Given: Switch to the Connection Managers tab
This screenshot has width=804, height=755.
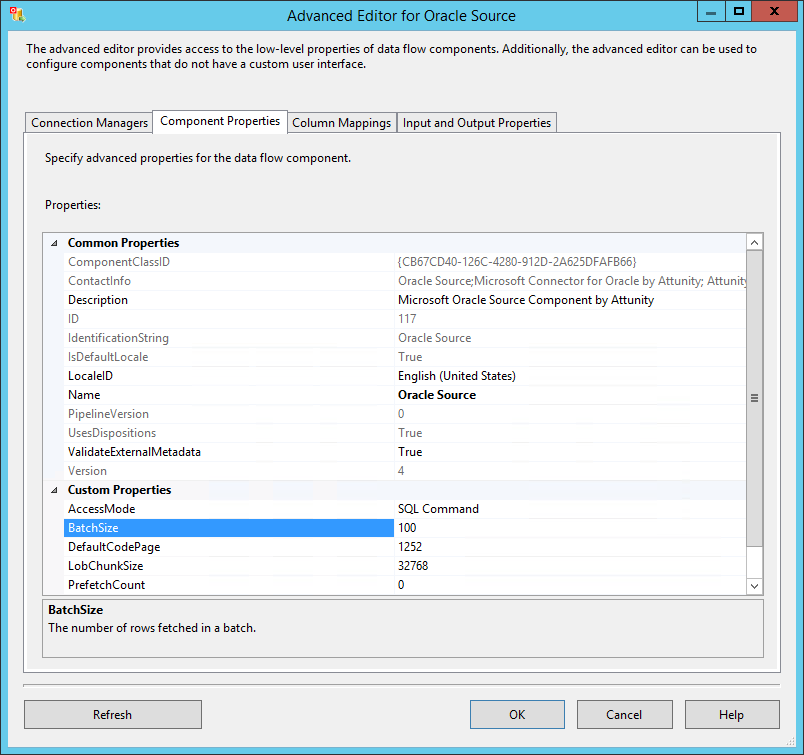Looking at the screenshot, I should [88, 122].
